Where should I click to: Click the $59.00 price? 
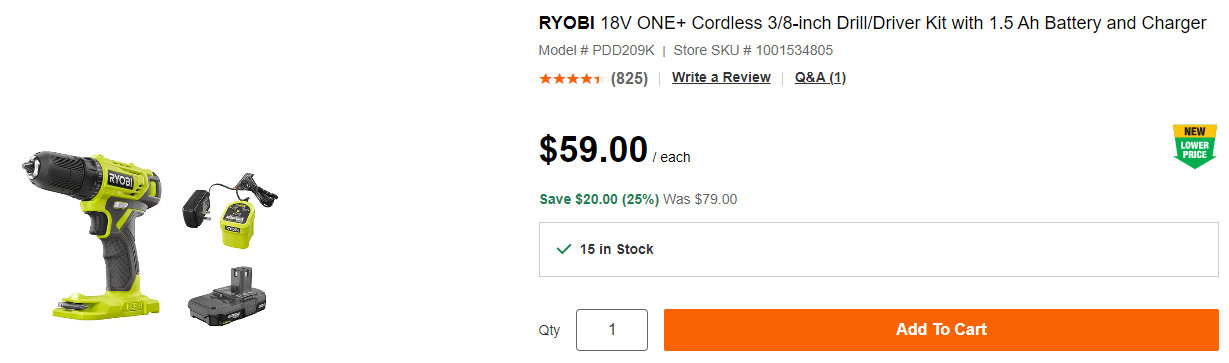tap(593, 150)
